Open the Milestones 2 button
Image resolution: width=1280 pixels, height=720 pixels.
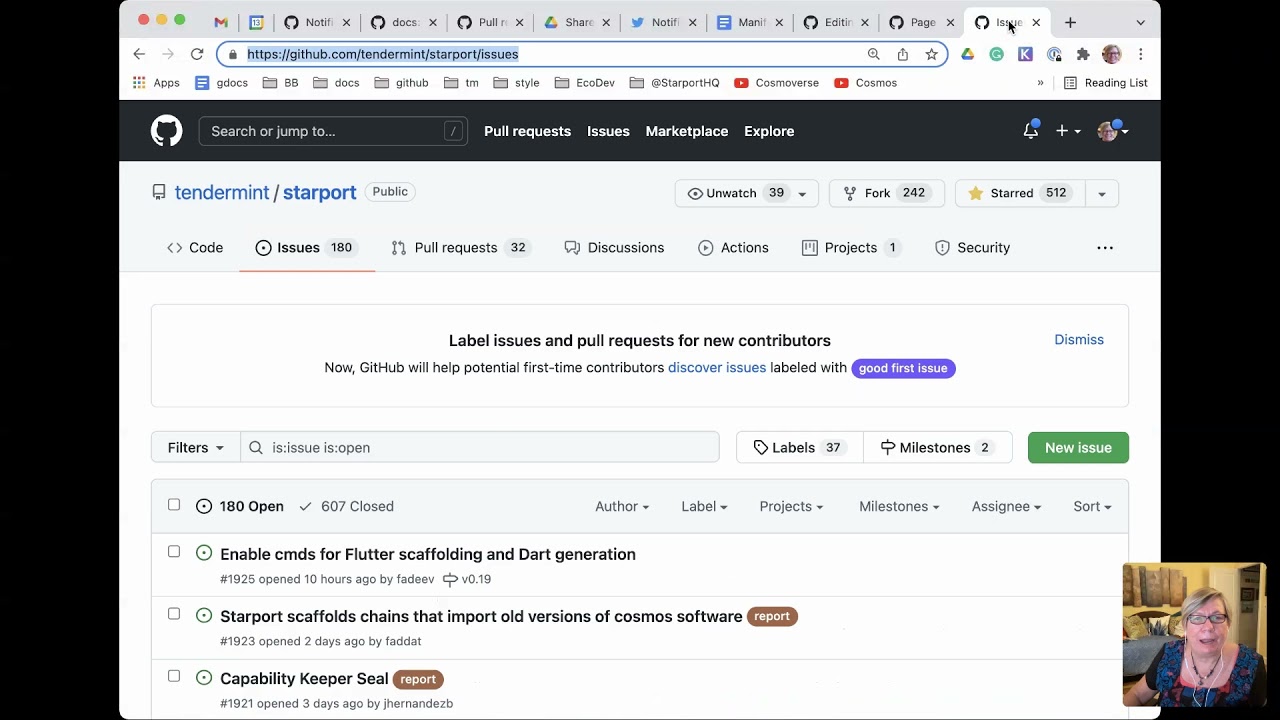937,447
